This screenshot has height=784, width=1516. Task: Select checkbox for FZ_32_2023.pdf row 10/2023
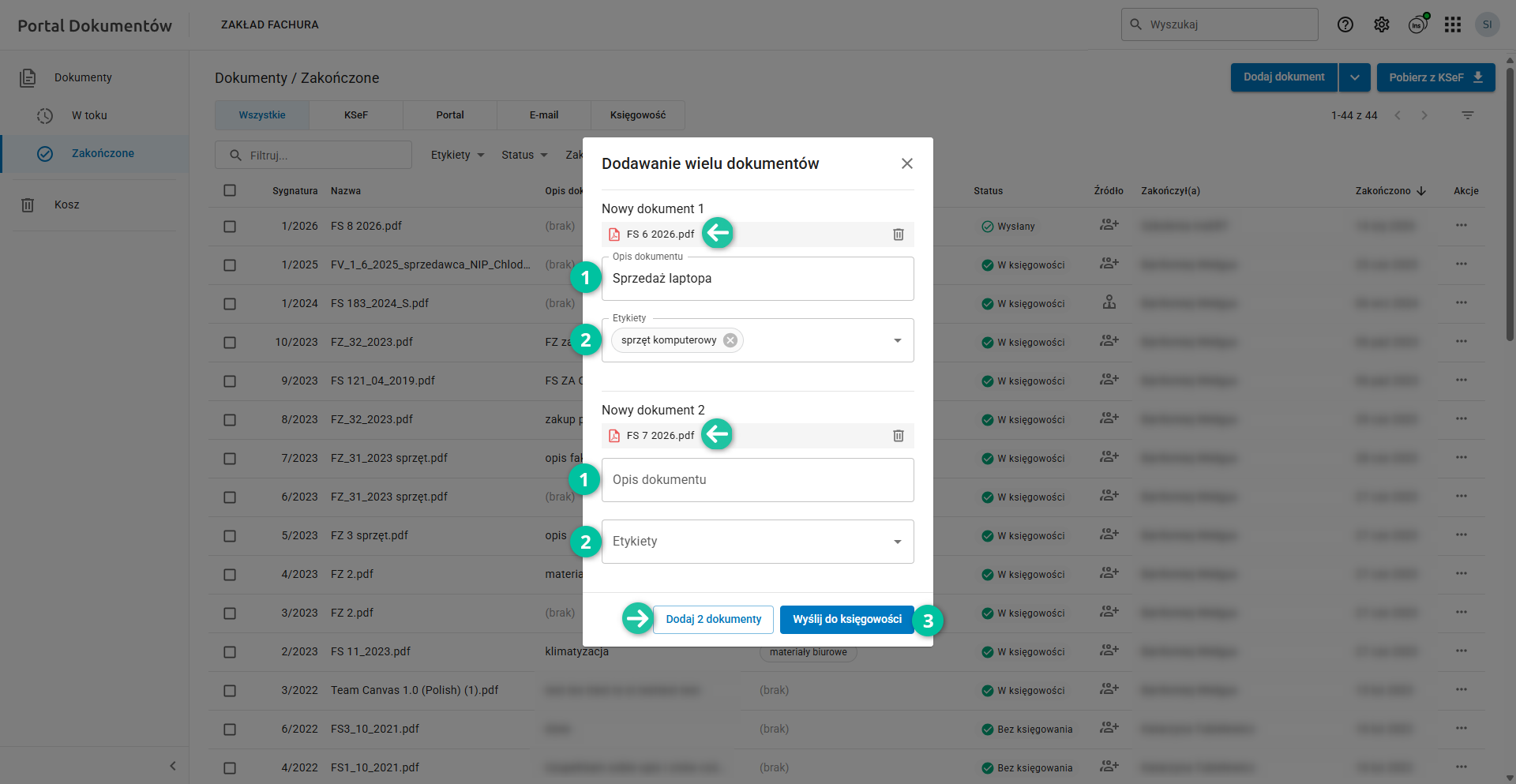230,343
